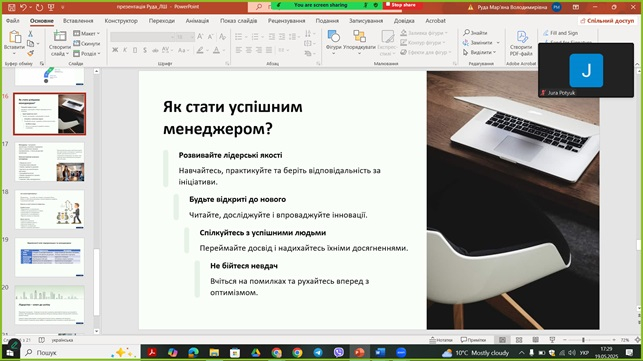The height and width of the screenshot is (361, 643).
Task: Open the Replace (Замінити) dropdown arrow
Action: (498, 42)
